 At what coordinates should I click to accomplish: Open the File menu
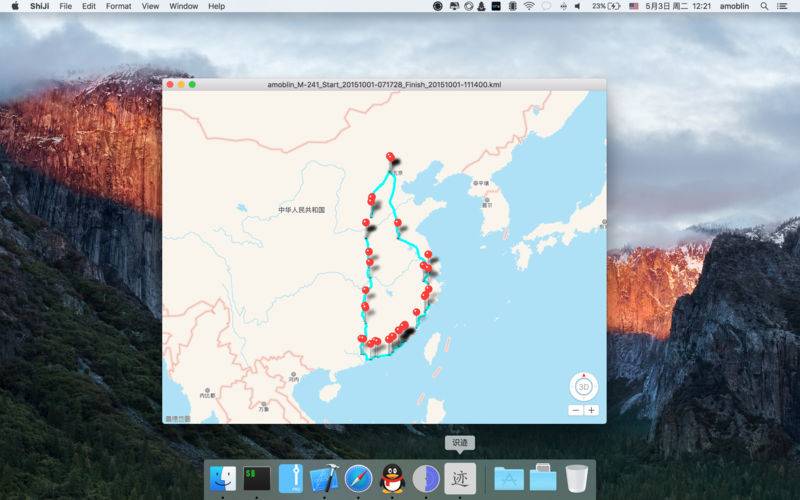point(65,6)
